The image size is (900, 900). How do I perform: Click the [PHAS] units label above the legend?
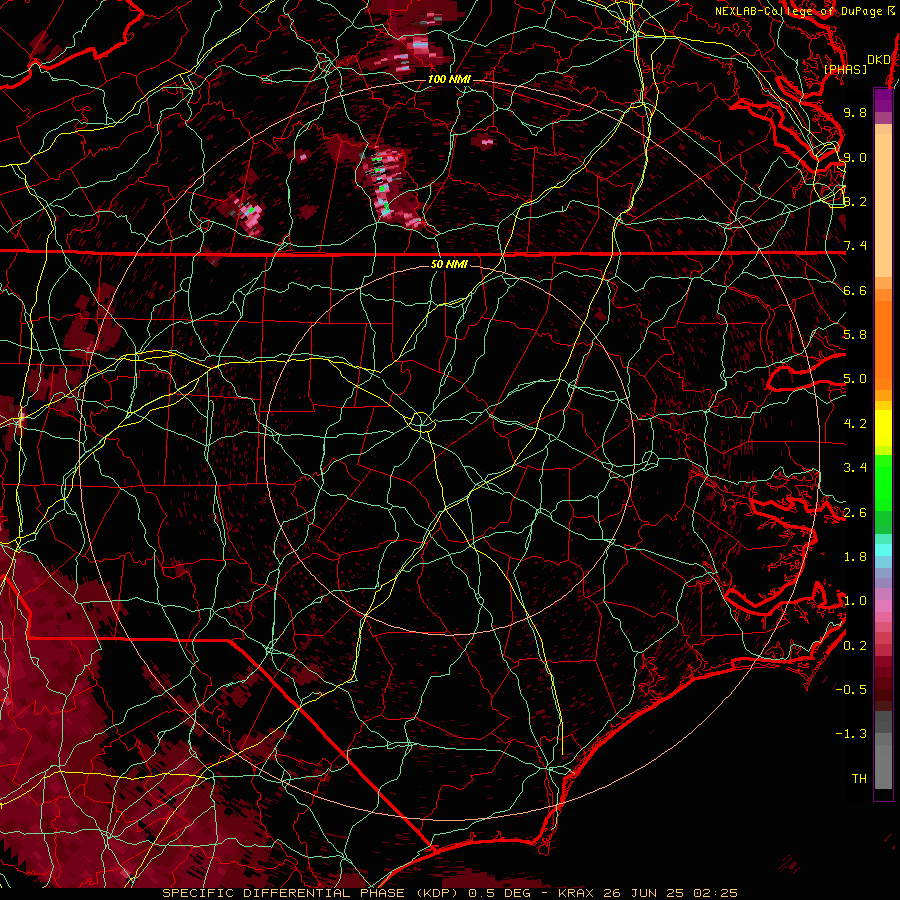845,69
